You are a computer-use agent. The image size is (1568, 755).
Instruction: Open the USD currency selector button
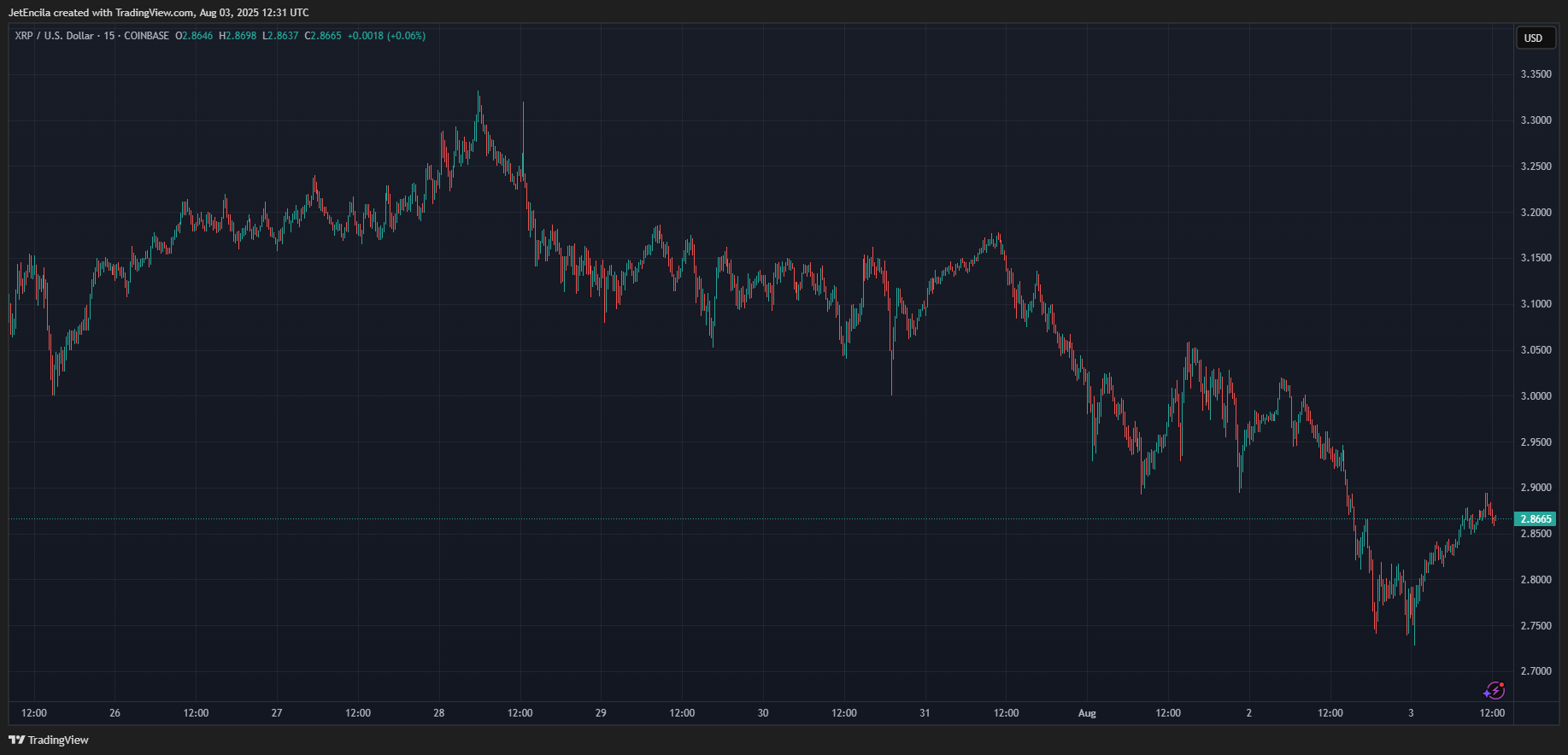1534,38
